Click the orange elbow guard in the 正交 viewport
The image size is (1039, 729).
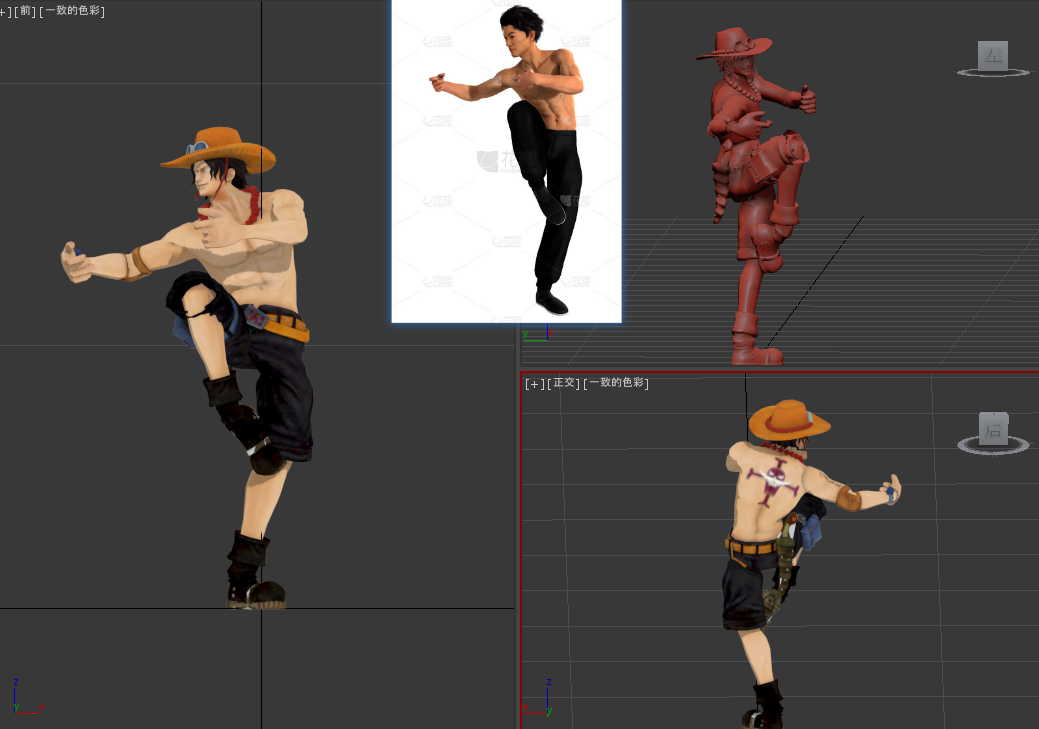(x=849, y=497)
